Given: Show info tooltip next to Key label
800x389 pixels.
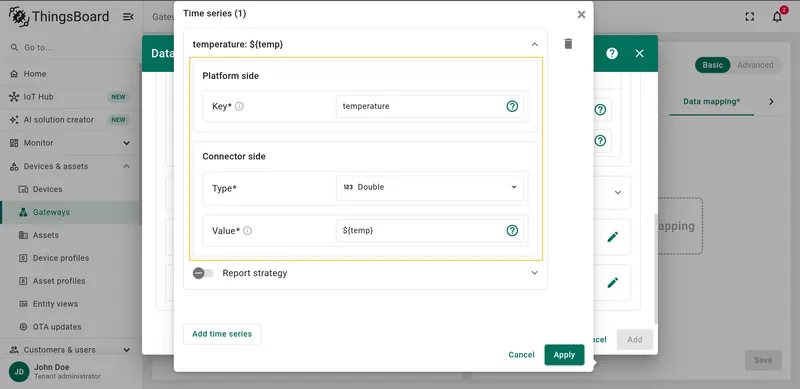Looking at the screenshot, I should 239,106.
